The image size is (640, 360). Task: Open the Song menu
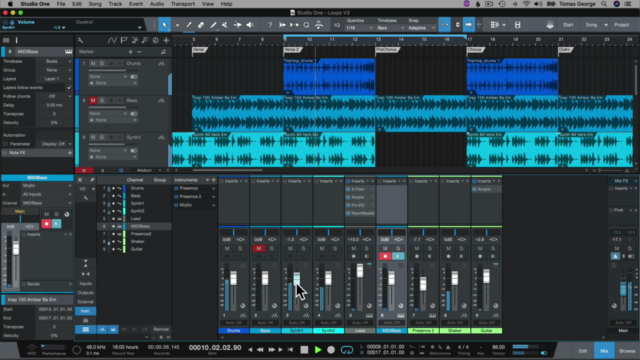tap(95, 4)
